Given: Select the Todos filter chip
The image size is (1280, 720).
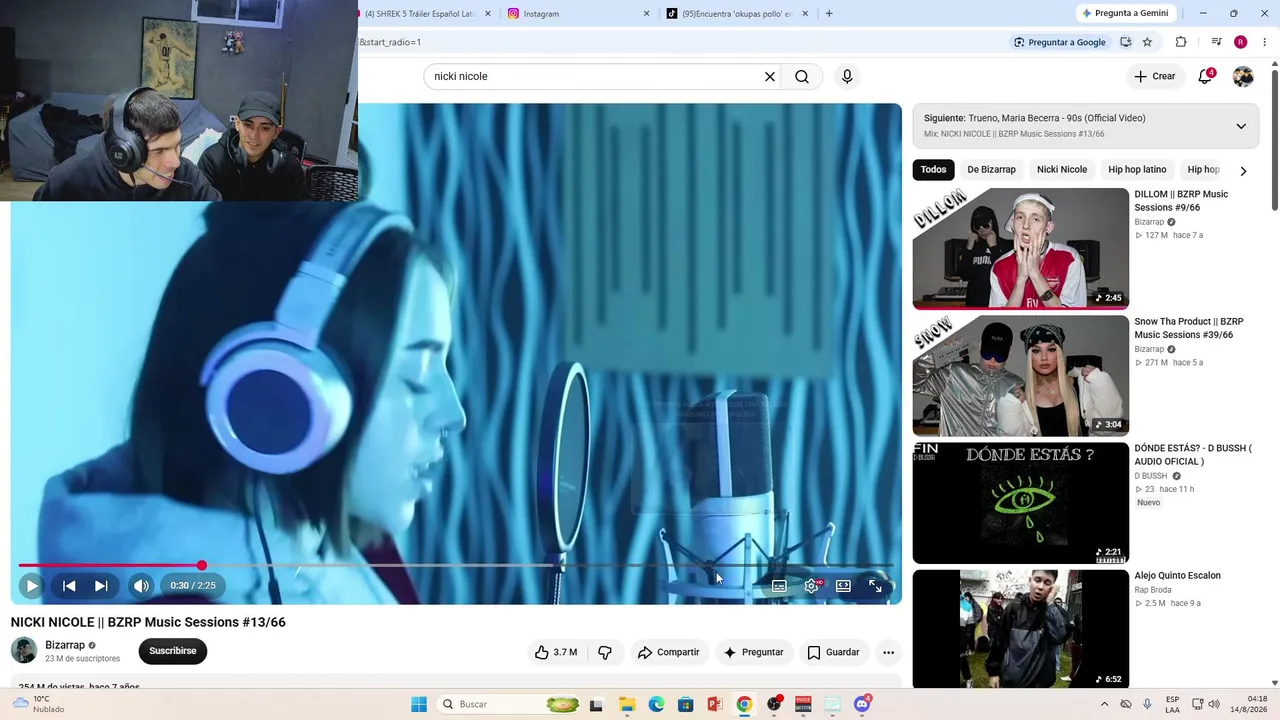Looking at the screenshot, I should (x=933, y=170).
